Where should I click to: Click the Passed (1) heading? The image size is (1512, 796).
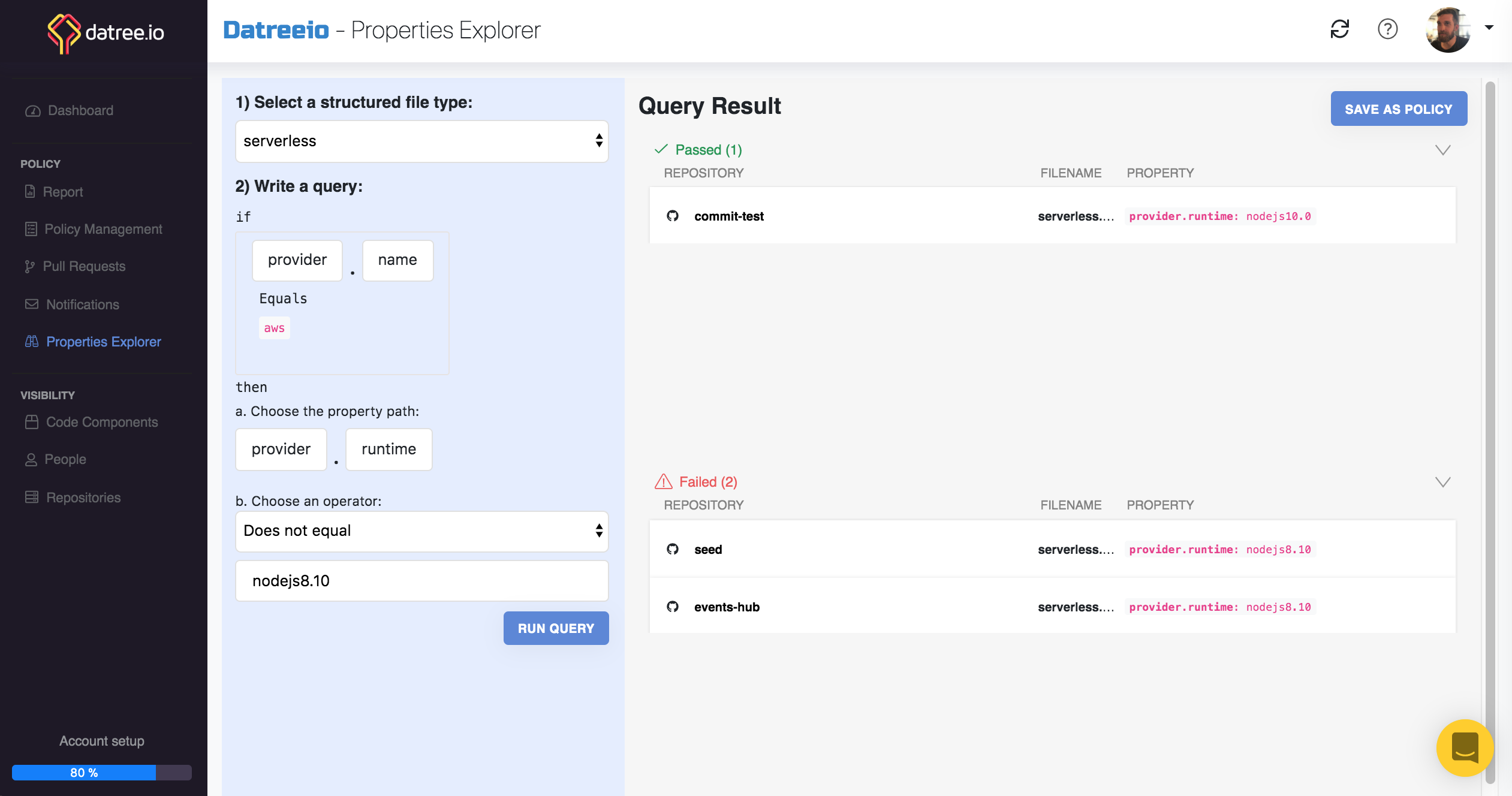[709, 150]
